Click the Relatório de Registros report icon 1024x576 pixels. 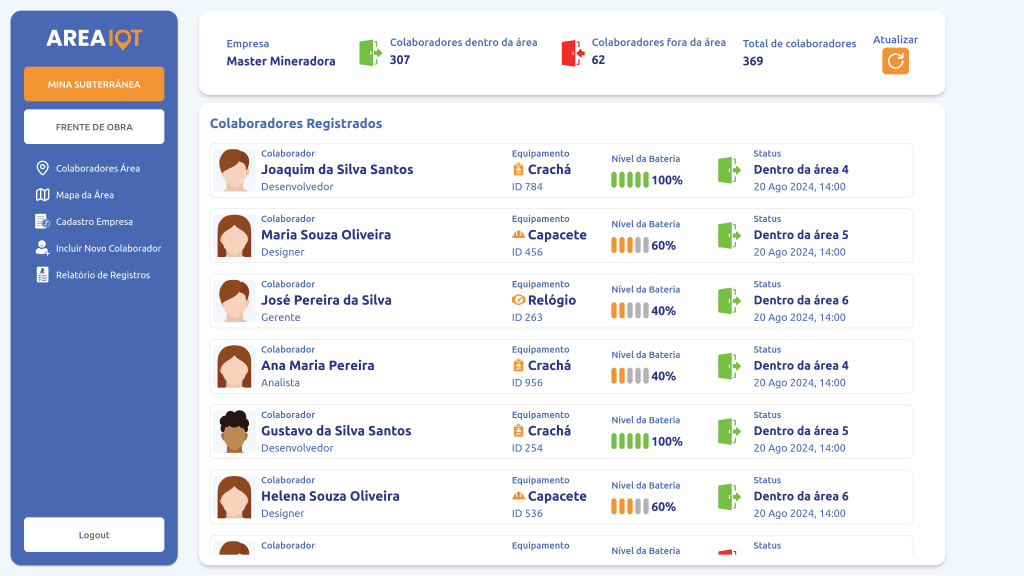[x=42, y=275]
